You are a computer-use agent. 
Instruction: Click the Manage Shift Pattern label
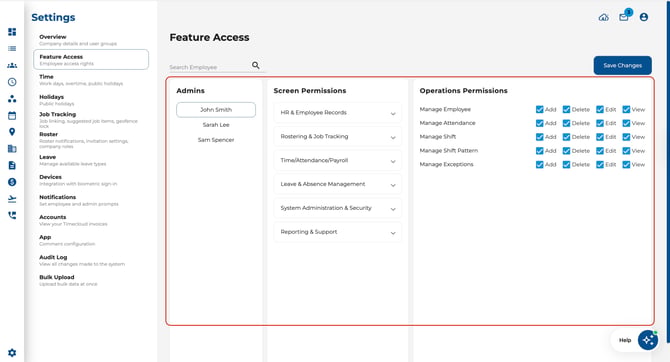(x=449, y=150)
